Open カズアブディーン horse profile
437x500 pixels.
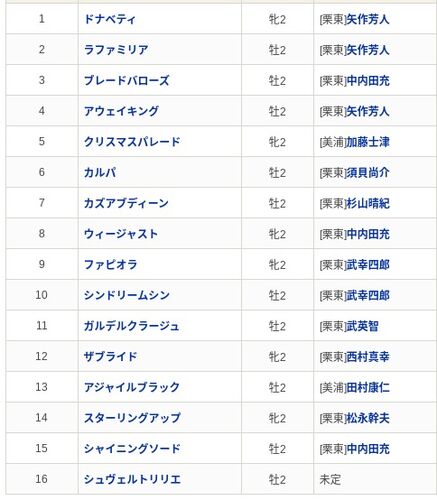126,203
